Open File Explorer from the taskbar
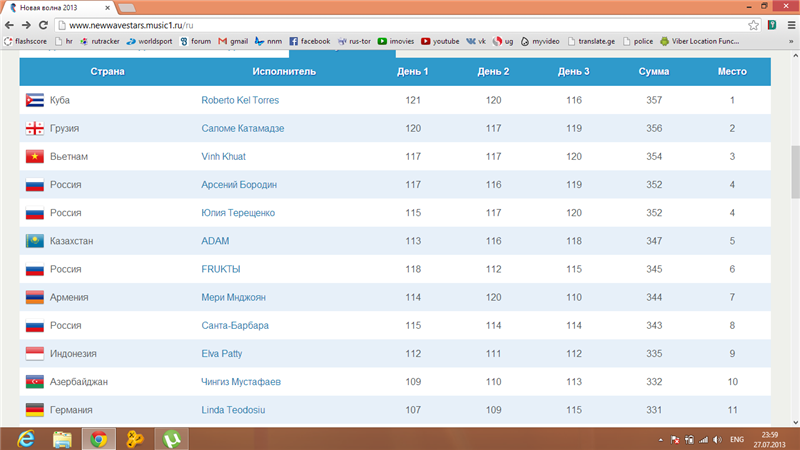The height and width of the screenshot is (450, 800). (62, 439)
